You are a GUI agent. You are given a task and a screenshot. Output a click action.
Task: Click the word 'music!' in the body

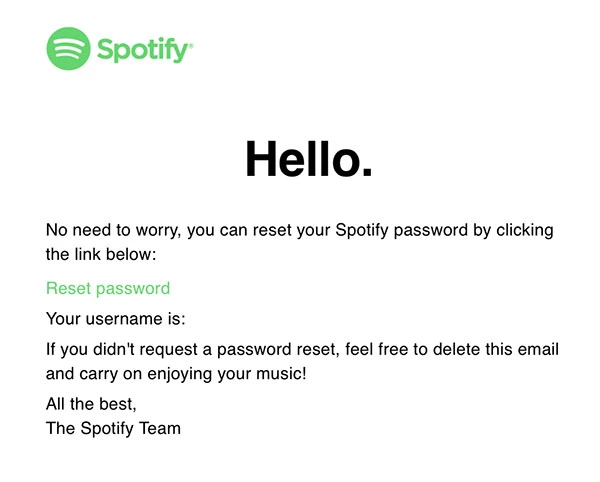tap(281, 374)
